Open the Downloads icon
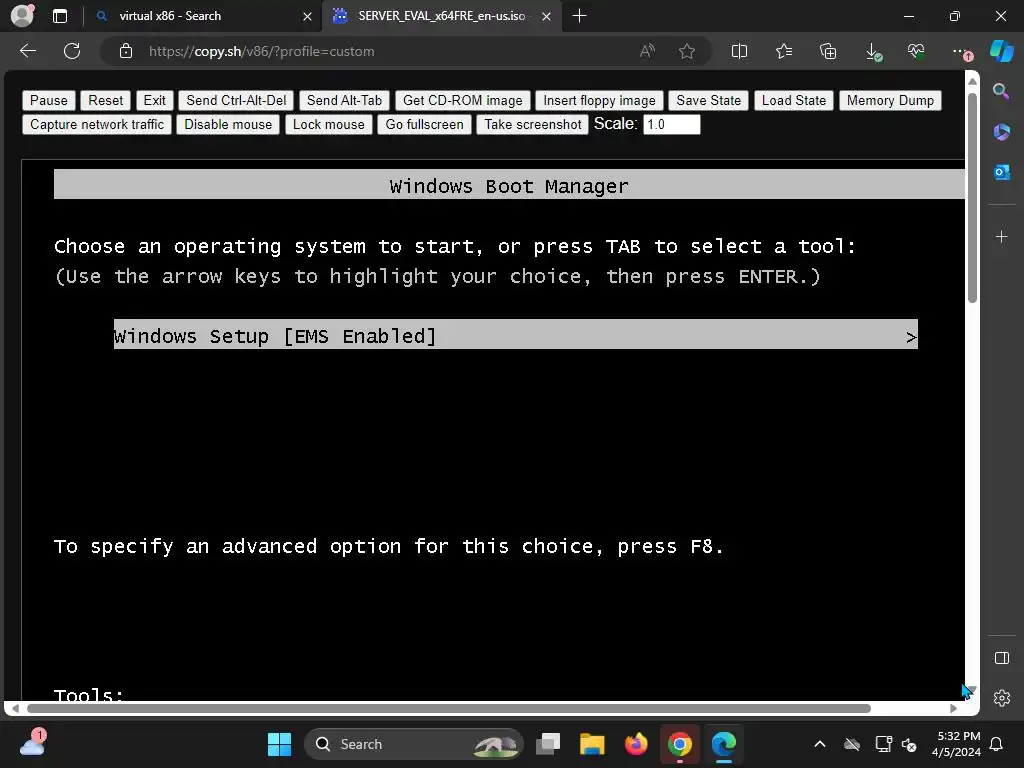 (x=873, y=52)
